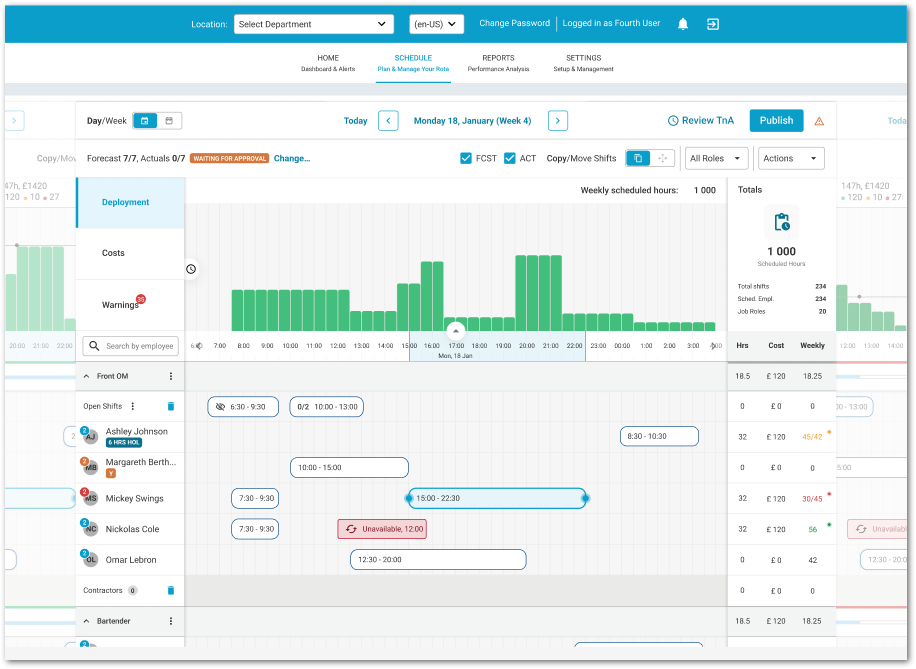Go to the previous day arrow
The width and height of the screenshot is (916, 669).
388,121
